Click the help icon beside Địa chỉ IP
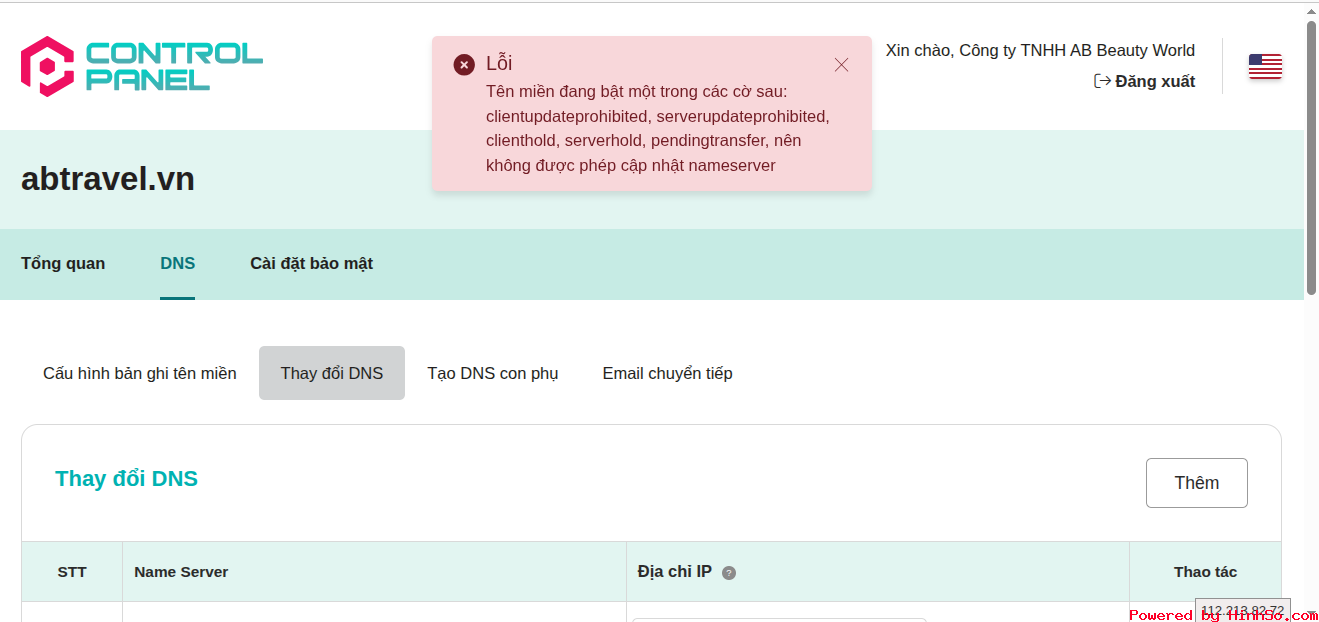The height and width of the screenshot is (622, 1319). point(729,573)
